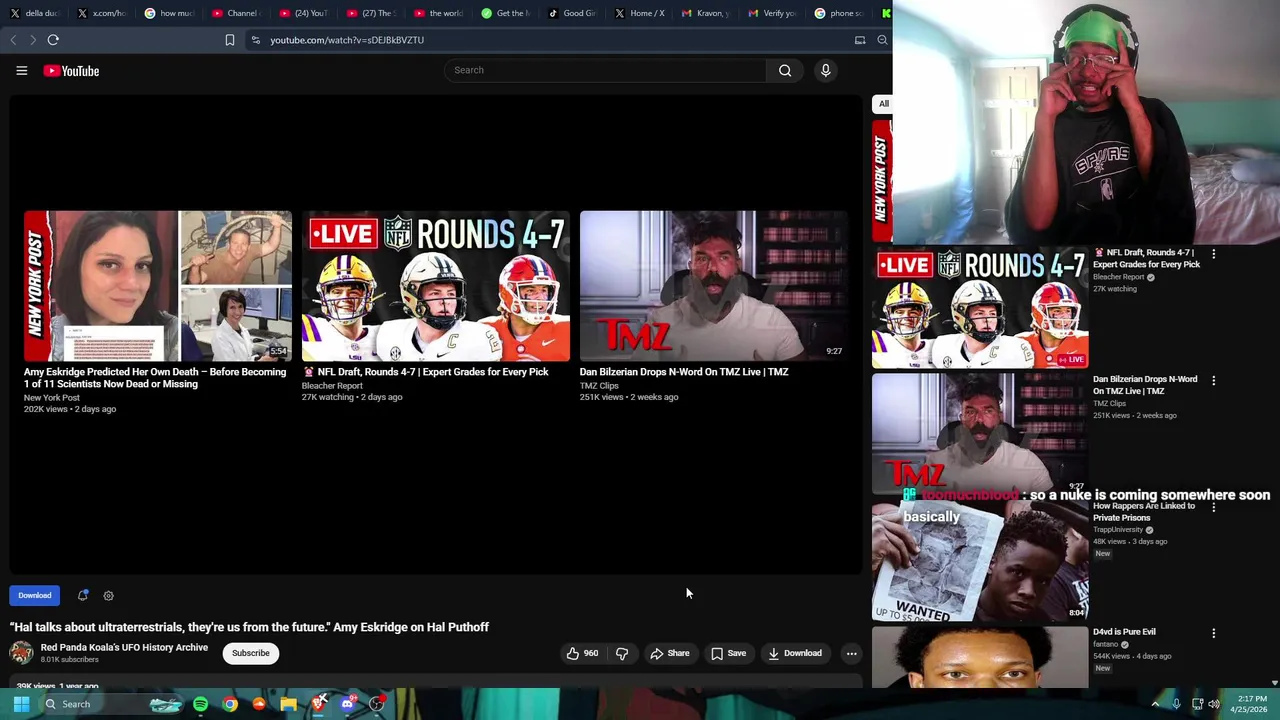This screenshot has width=1280, height=720.
Task: Click the magnifier search button in YouTube
Action: [x=785, y=70]
